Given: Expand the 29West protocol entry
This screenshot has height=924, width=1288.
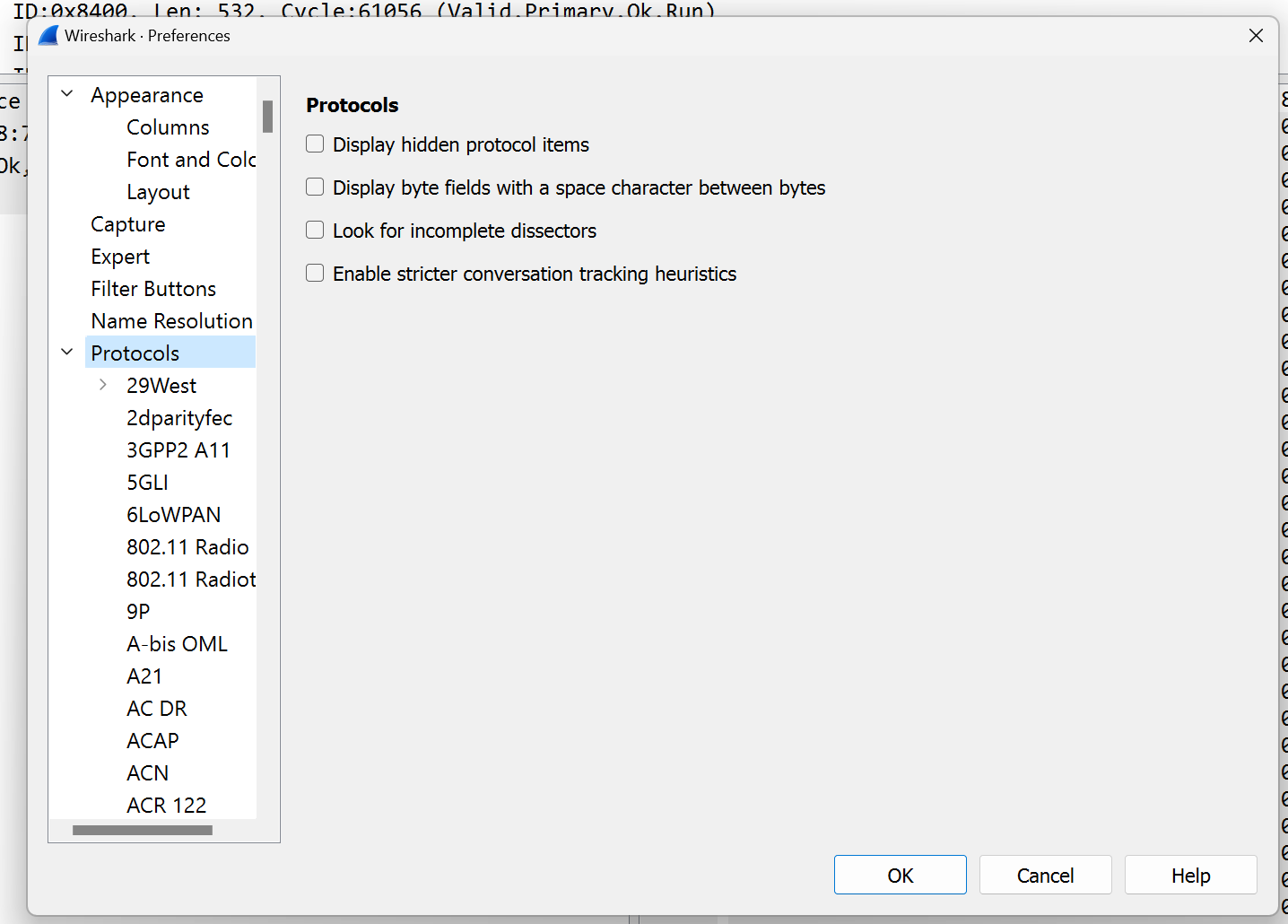Looking at the screenshot, I should (103, 385).
